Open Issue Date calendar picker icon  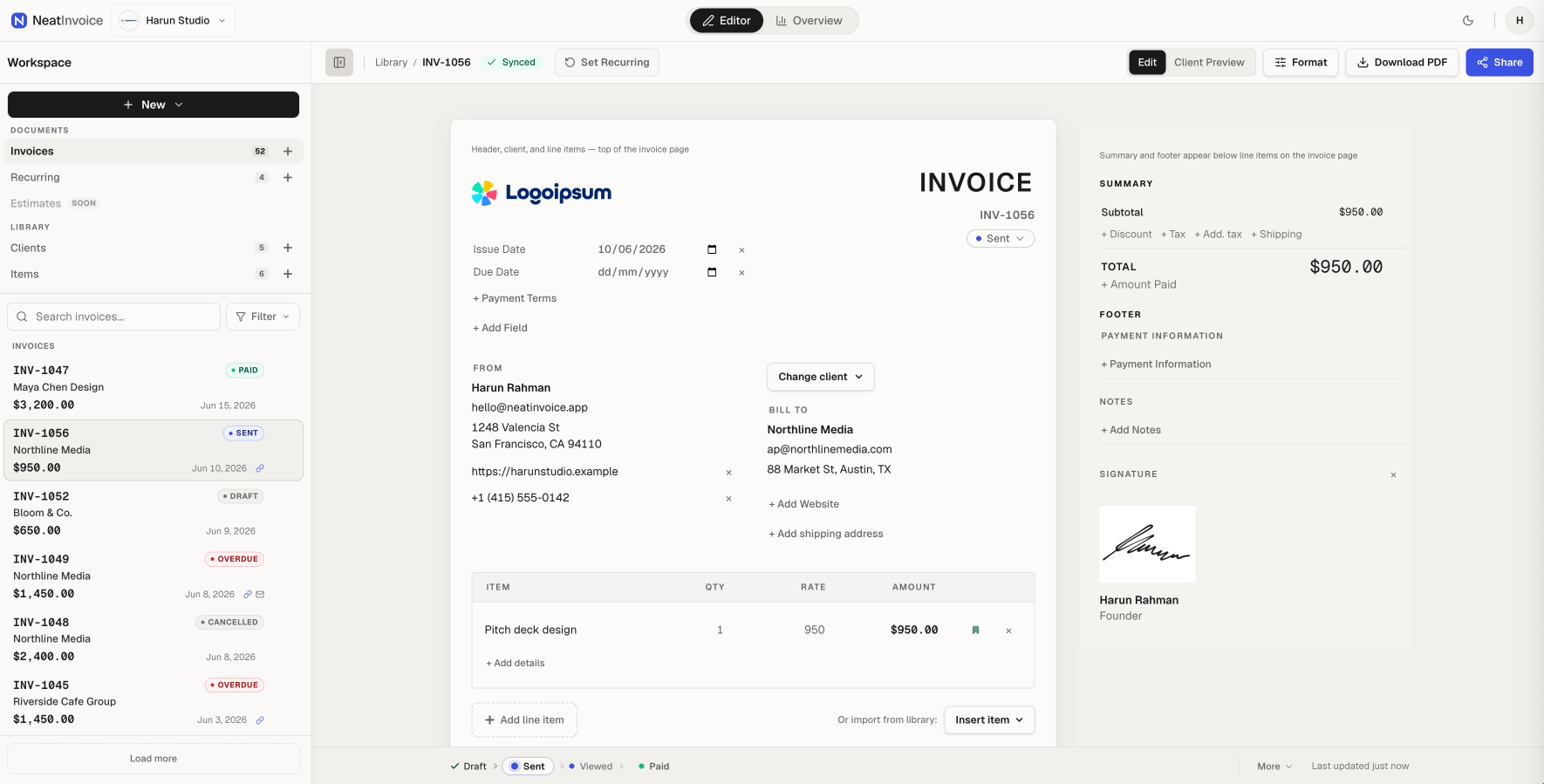coord(712,249)
